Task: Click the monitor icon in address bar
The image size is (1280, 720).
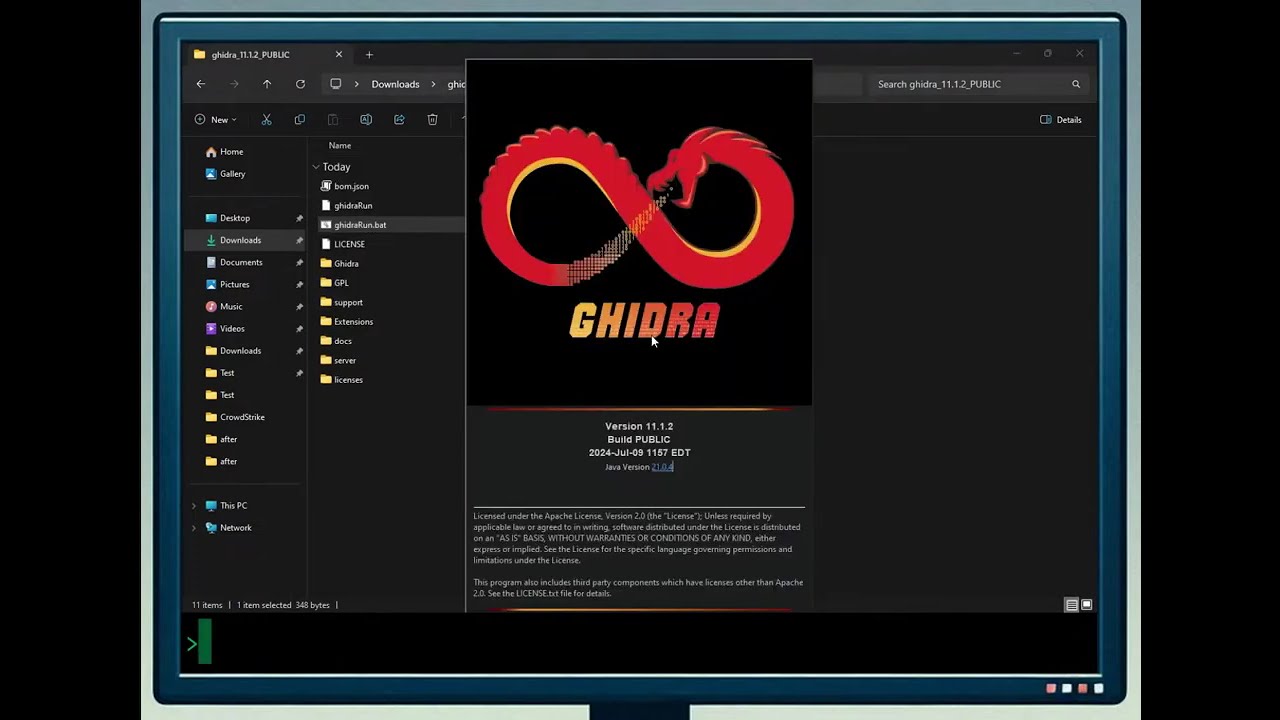Action: [x=335, y=84]
